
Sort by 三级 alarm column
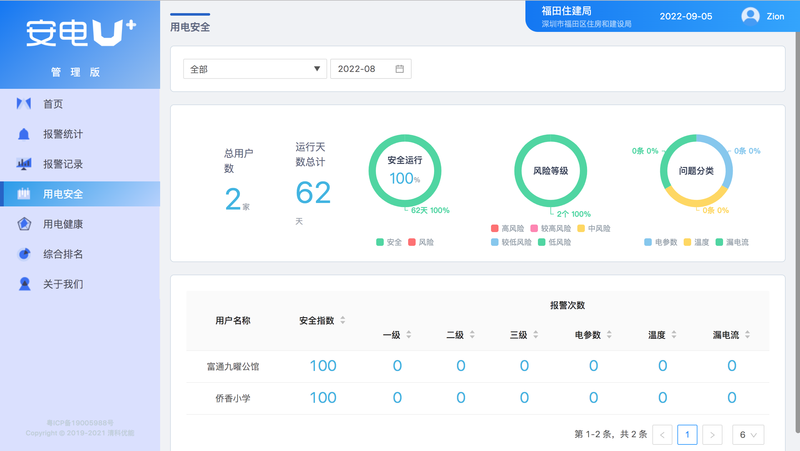click(536, 335)
